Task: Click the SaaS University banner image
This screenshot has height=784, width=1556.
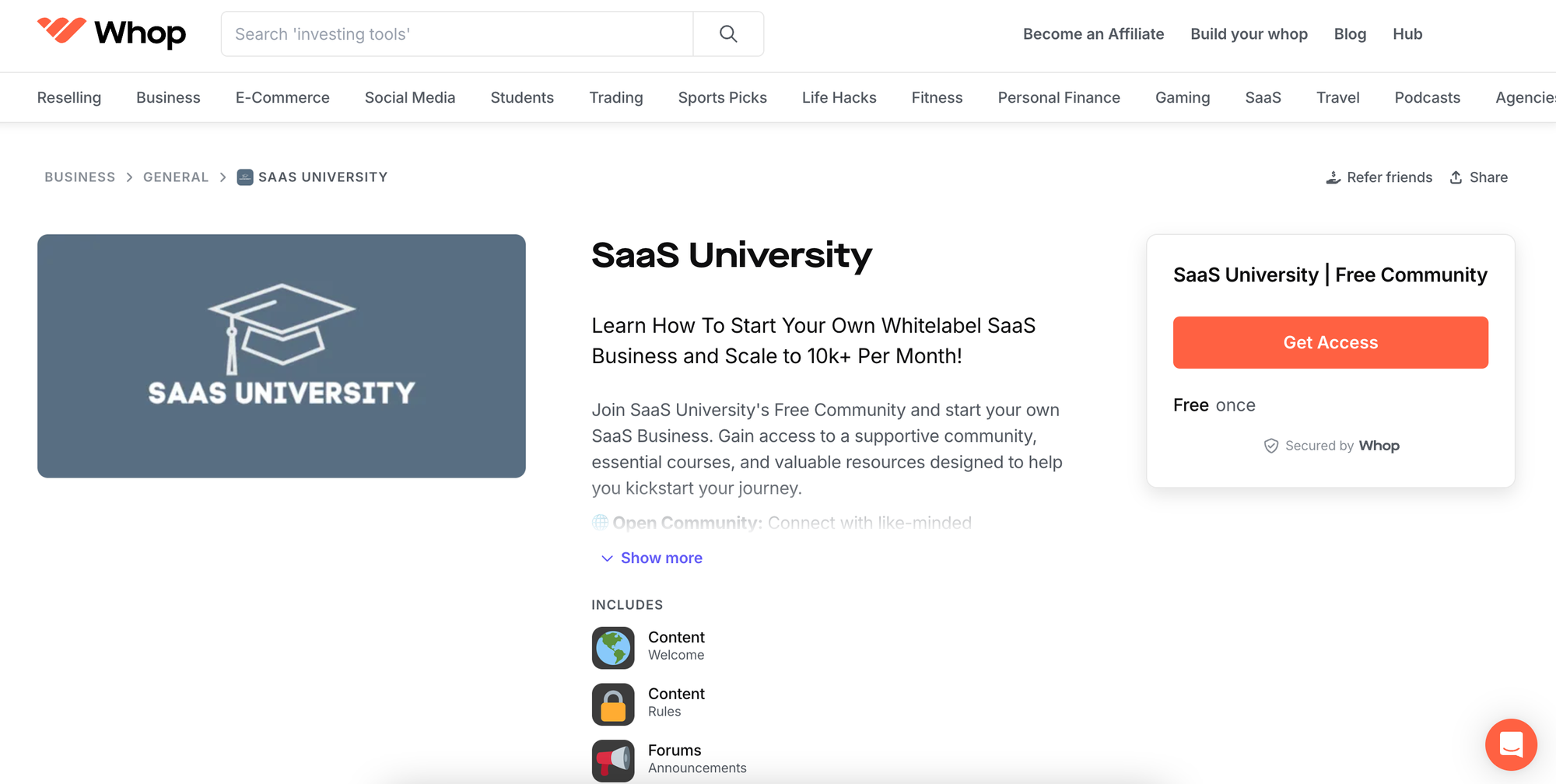Action: point(282,356)
